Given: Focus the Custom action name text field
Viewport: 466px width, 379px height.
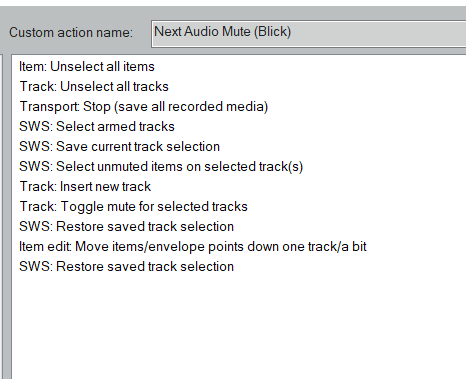Looking at the screenshot, I should 308,34.
